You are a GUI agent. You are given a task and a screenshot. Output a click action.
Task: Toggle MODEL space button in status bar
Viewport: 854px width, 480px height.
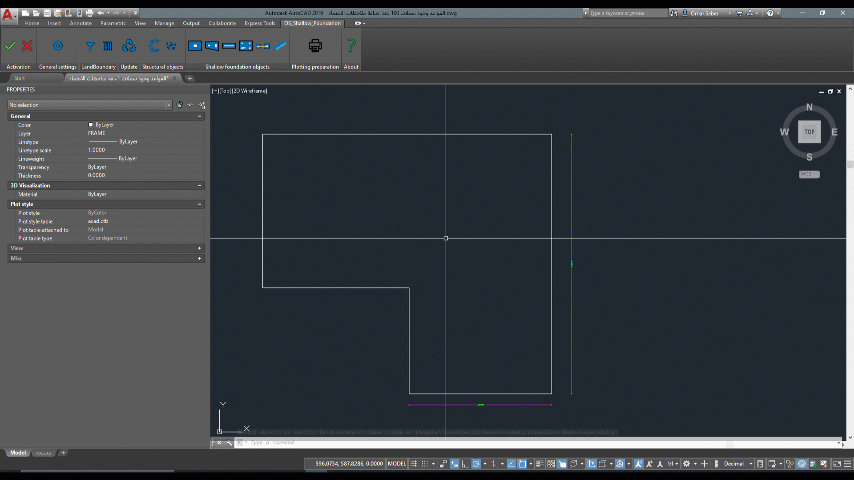click(x=397, y=464)
